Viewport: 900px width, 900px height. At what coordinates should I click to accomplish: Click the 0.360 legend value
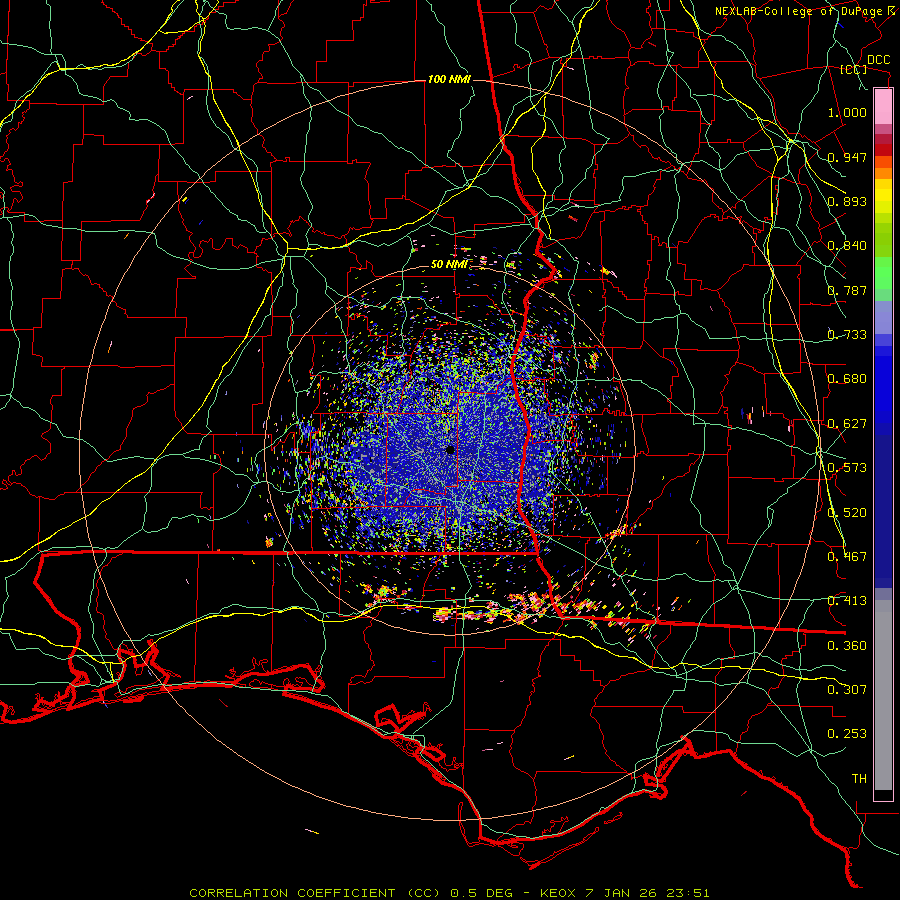[x=847, y=646]
